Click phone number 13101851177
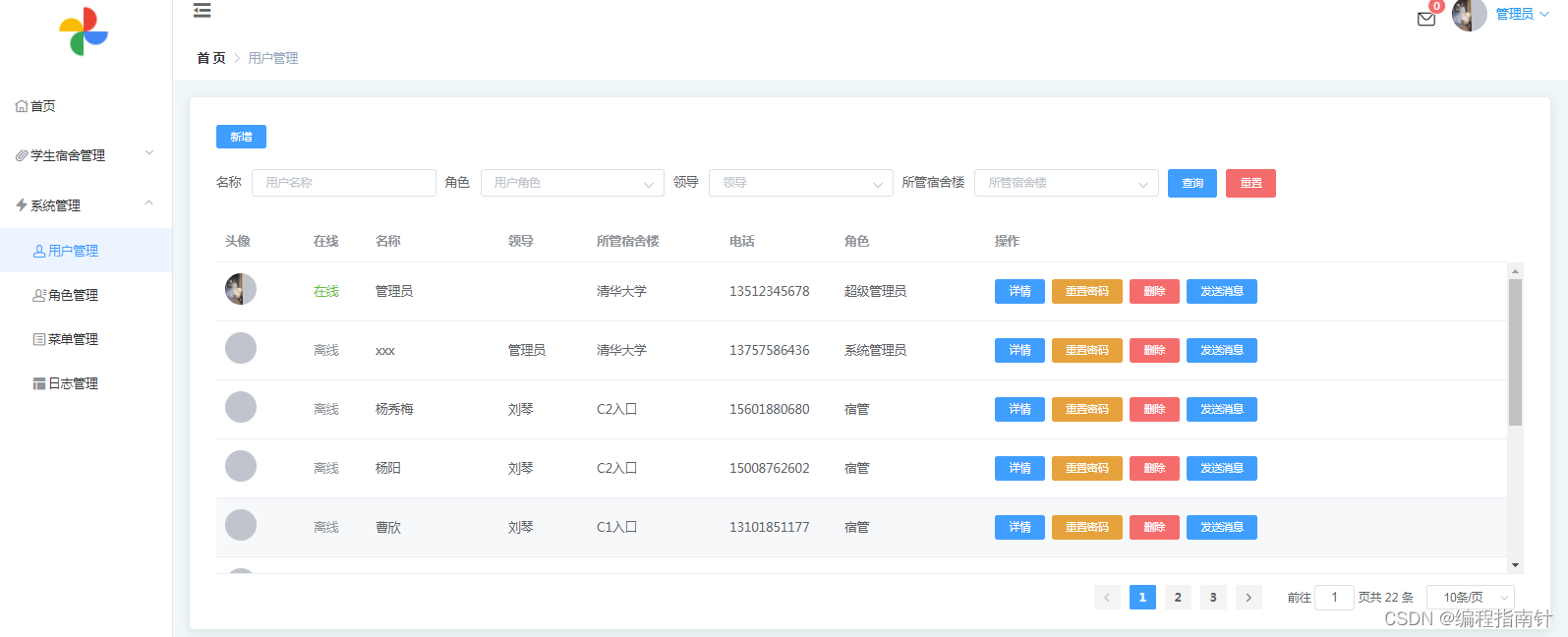This screenshot has height=637, width=1568. (x=770, y=527)
